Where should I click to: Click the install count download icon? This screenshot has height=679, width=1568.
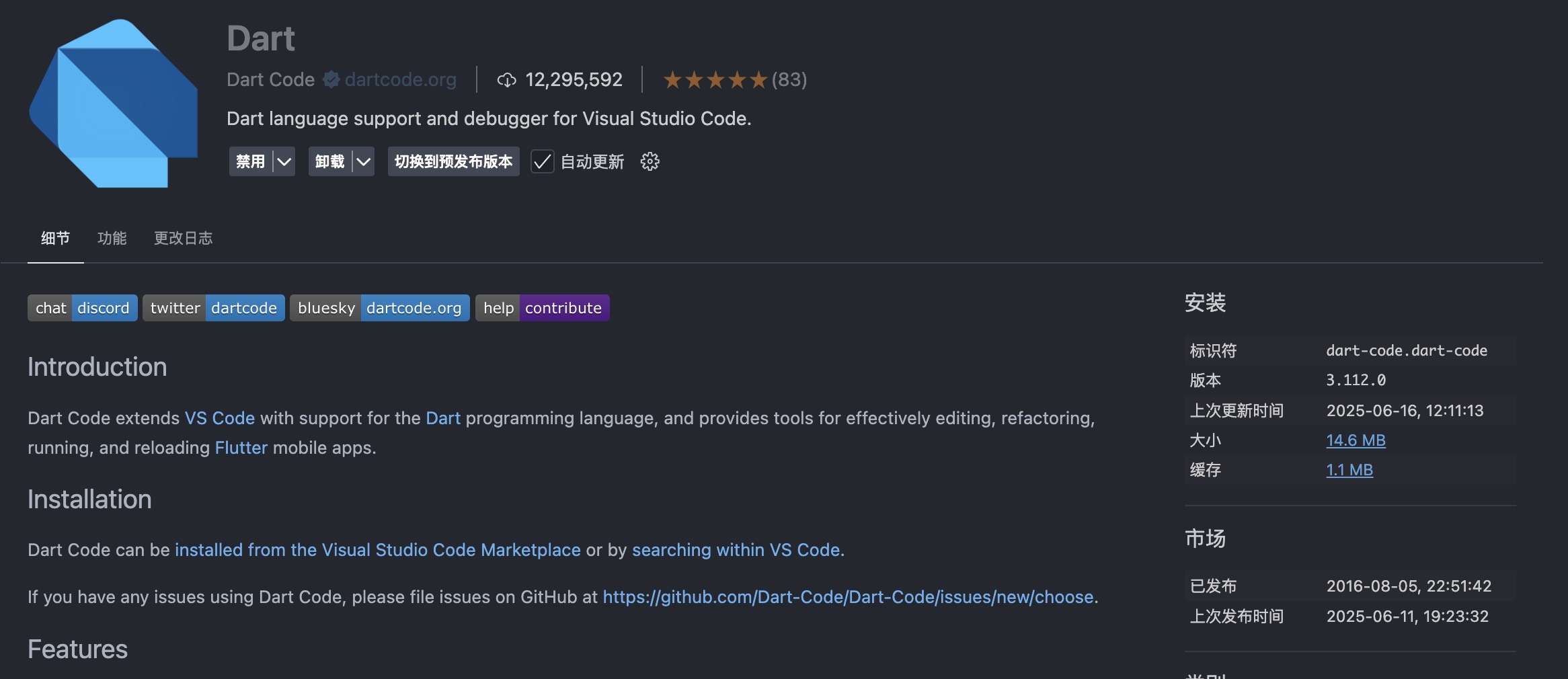pyautogui.click(x=506, y=81)
